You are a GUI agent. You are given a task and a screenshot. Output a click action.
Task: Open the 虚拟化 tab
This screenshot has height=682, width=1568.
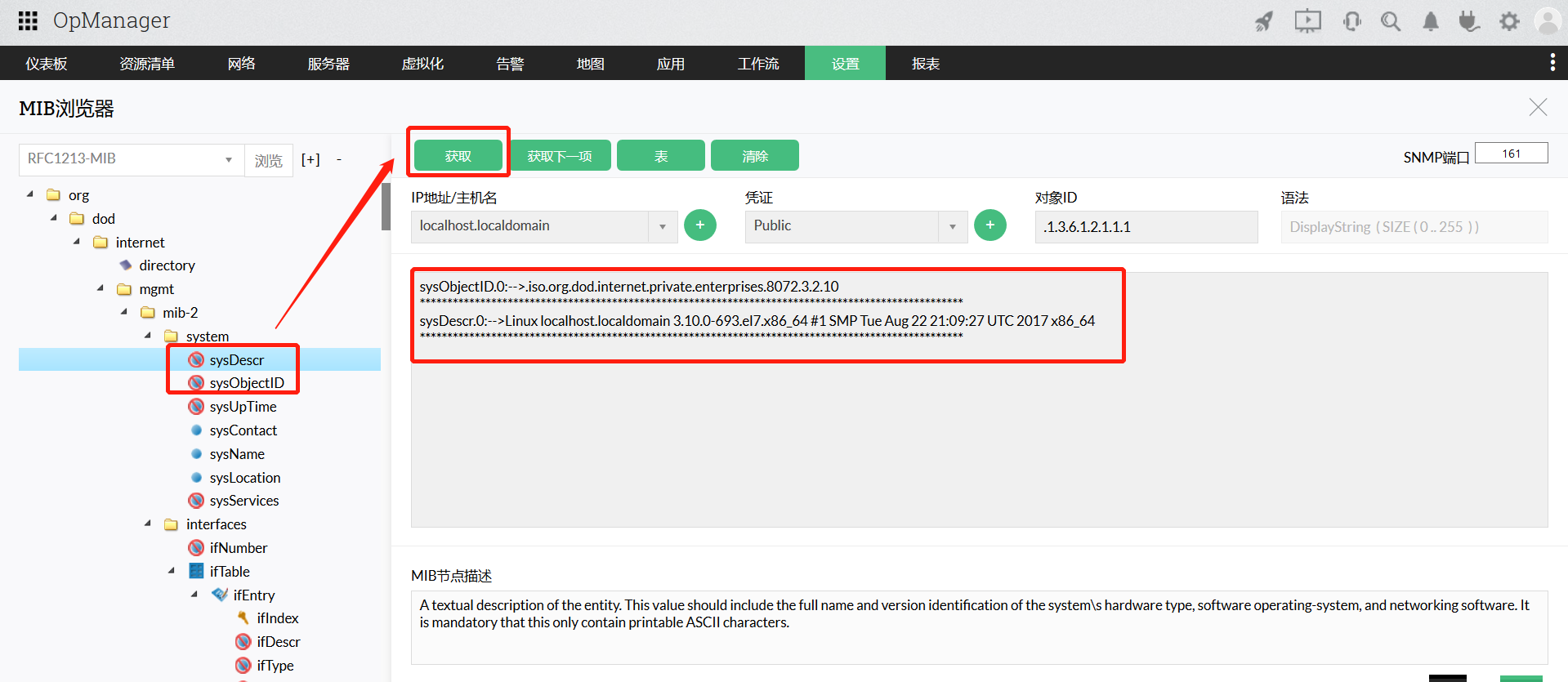tap(423, 64)
